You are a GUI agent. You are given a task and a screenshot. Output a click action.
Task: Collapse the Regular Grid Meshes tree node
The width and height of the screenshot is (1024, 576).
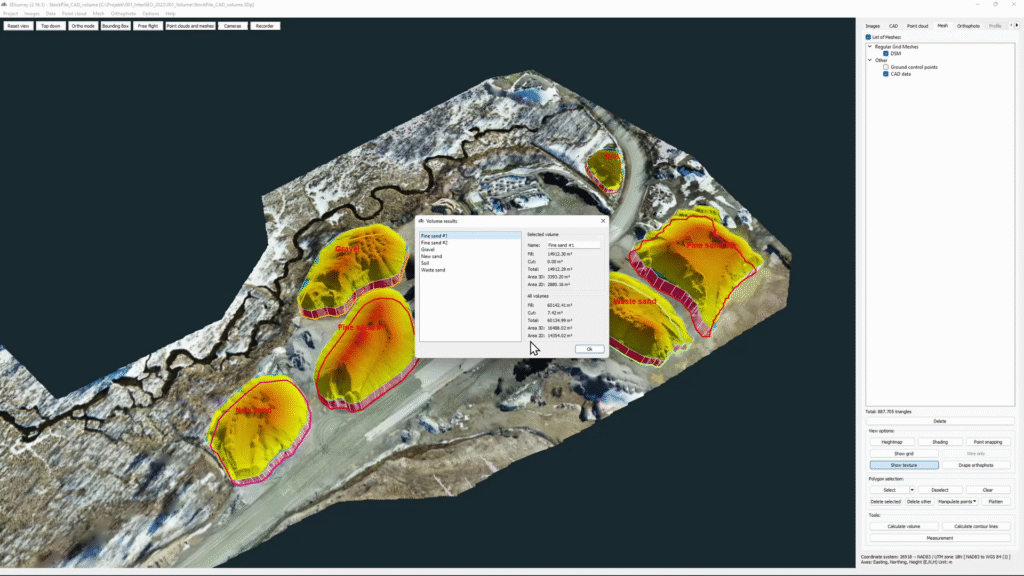[x=870, y=47]
